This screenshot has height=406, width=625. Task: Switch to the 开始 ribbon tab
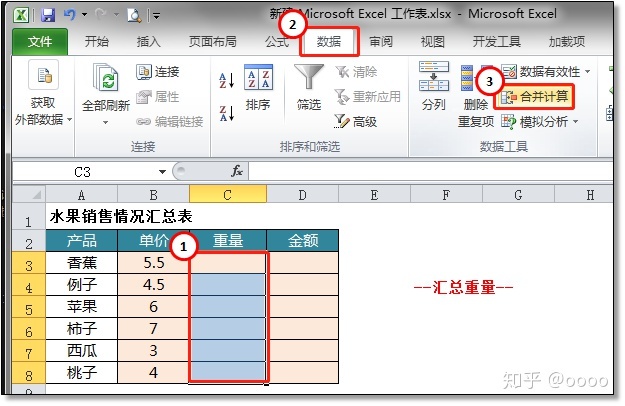click(96, 41)
